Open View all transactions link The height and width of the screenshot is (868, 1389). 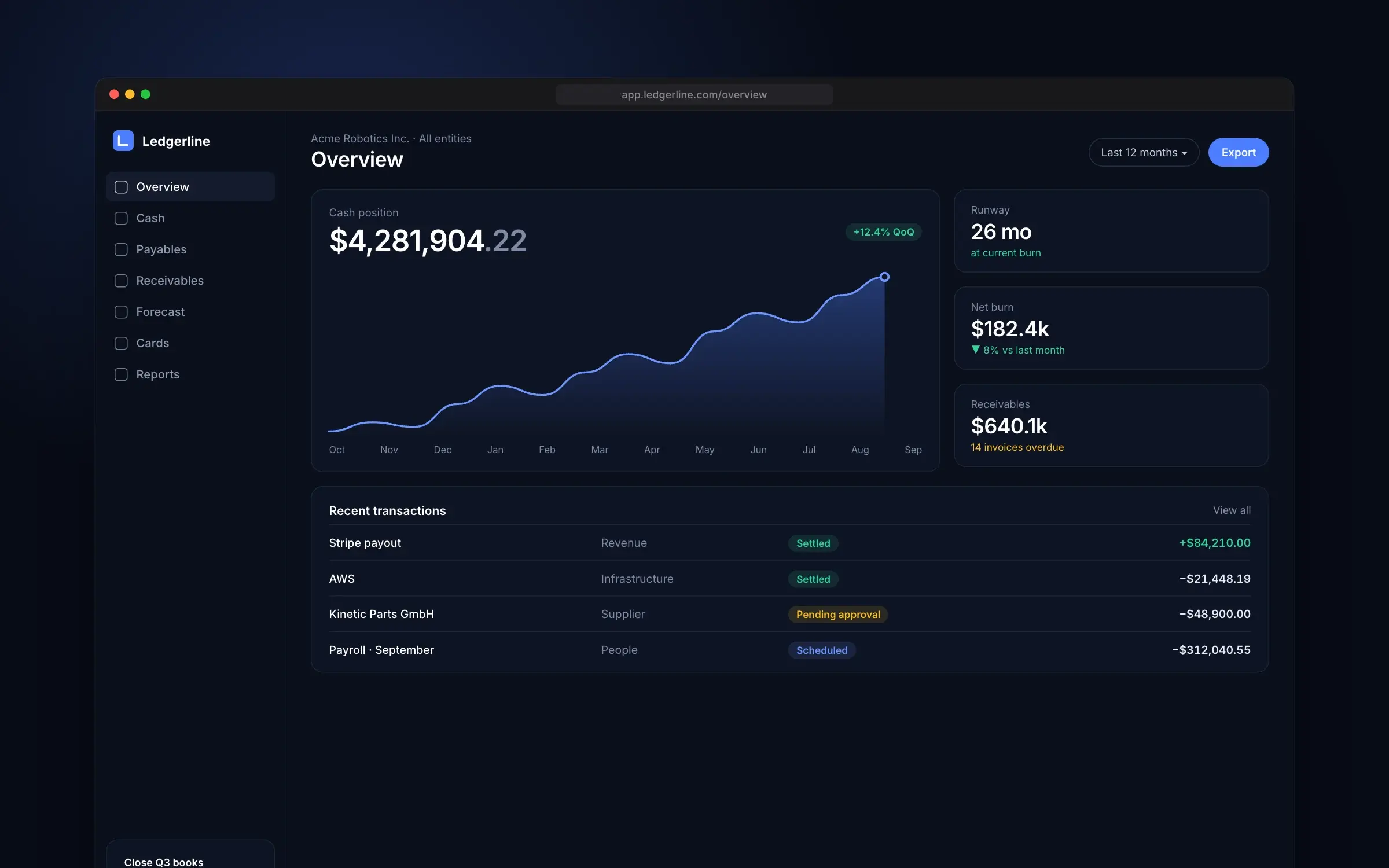1232,510
